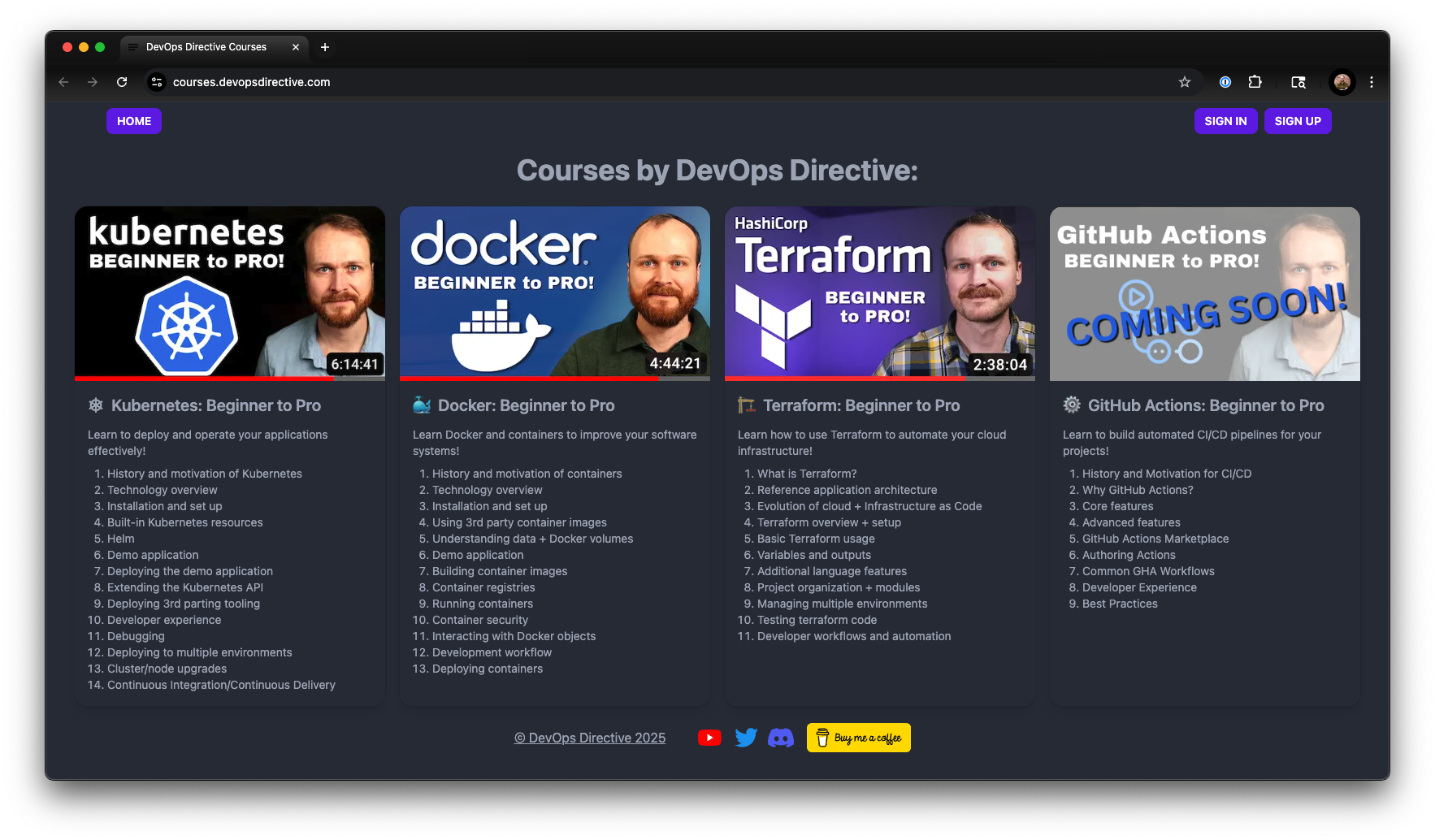Click the SIGN IN button
Viewport: 1435px width, 840px height.
tap(1225, 121)
